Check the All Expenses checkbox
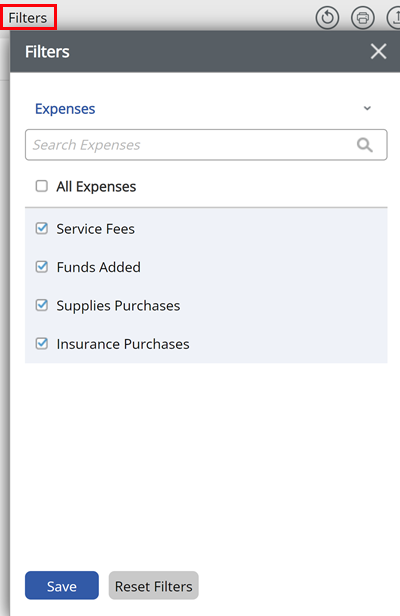This screenshot has width=400, height=616. (x=42, y=186)
